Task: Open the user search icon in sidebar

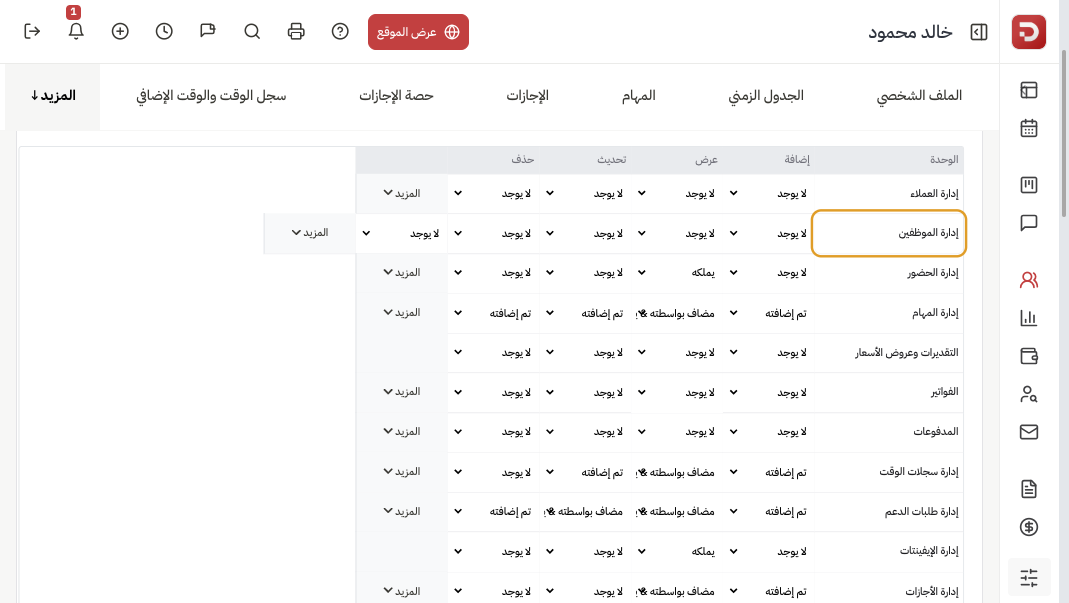Action: [1028, 394]
